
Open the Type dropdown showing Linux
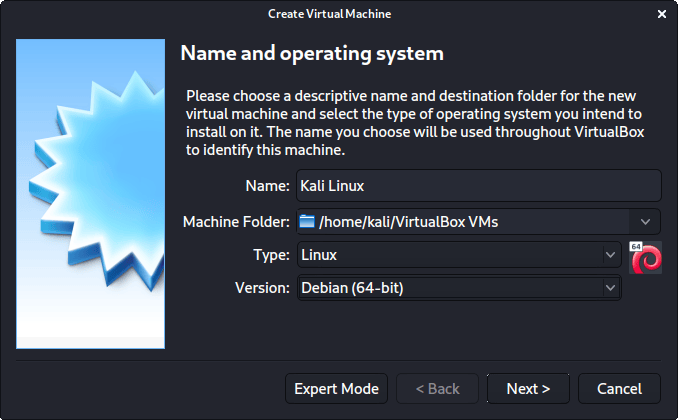(459, 255)
